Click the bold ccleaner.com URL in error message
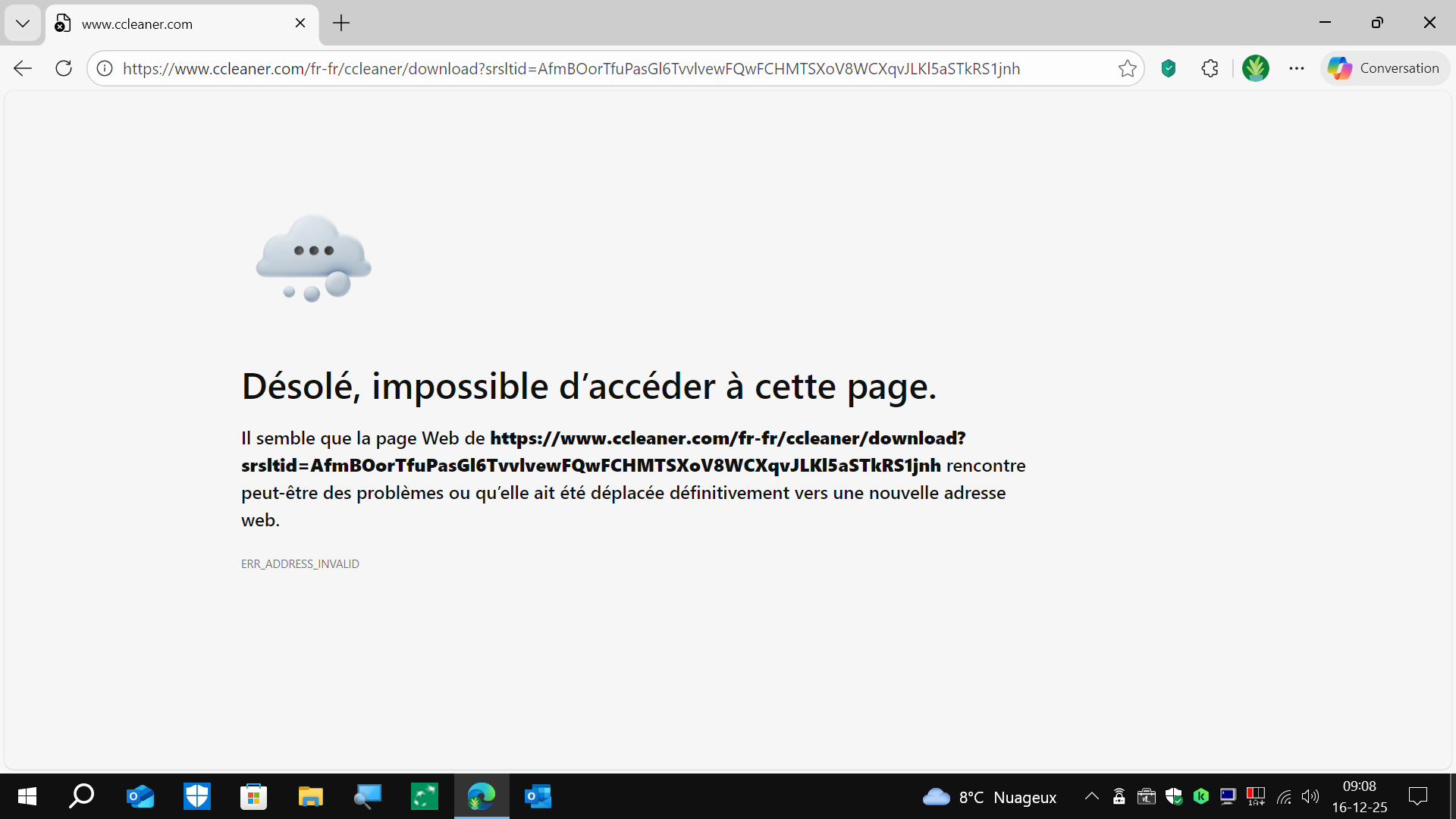 pos(603,451)
